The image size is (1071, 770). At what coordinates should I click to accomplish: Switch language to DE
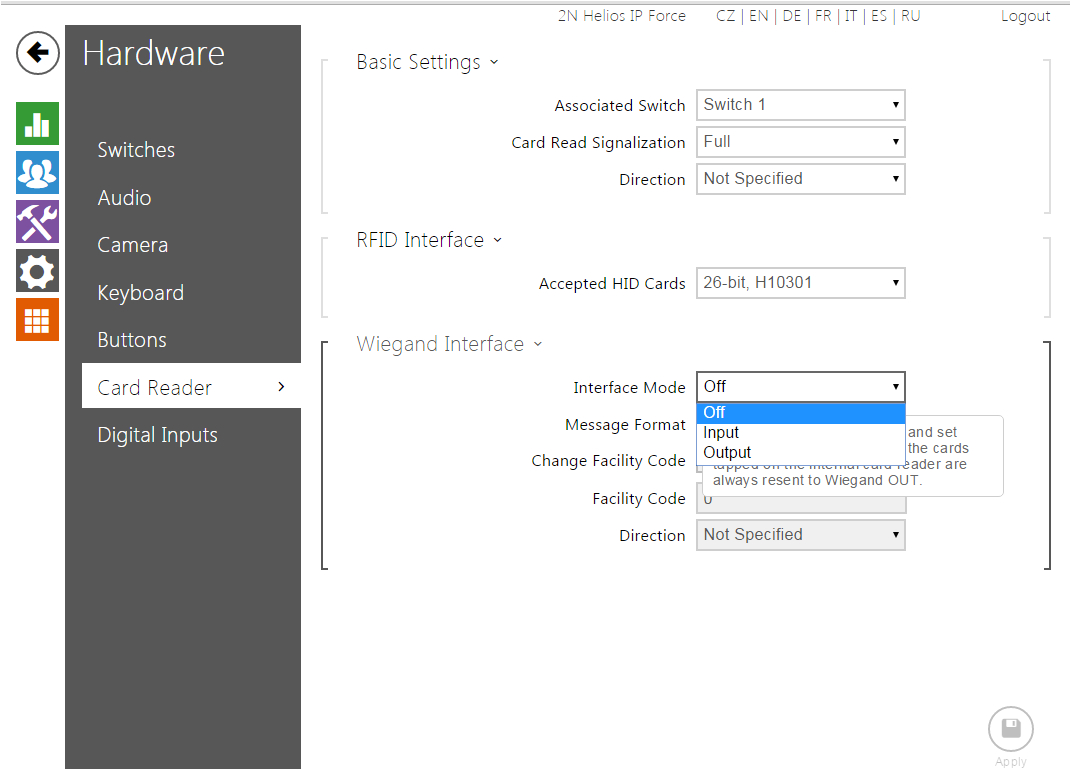click(x=791, y=16)
